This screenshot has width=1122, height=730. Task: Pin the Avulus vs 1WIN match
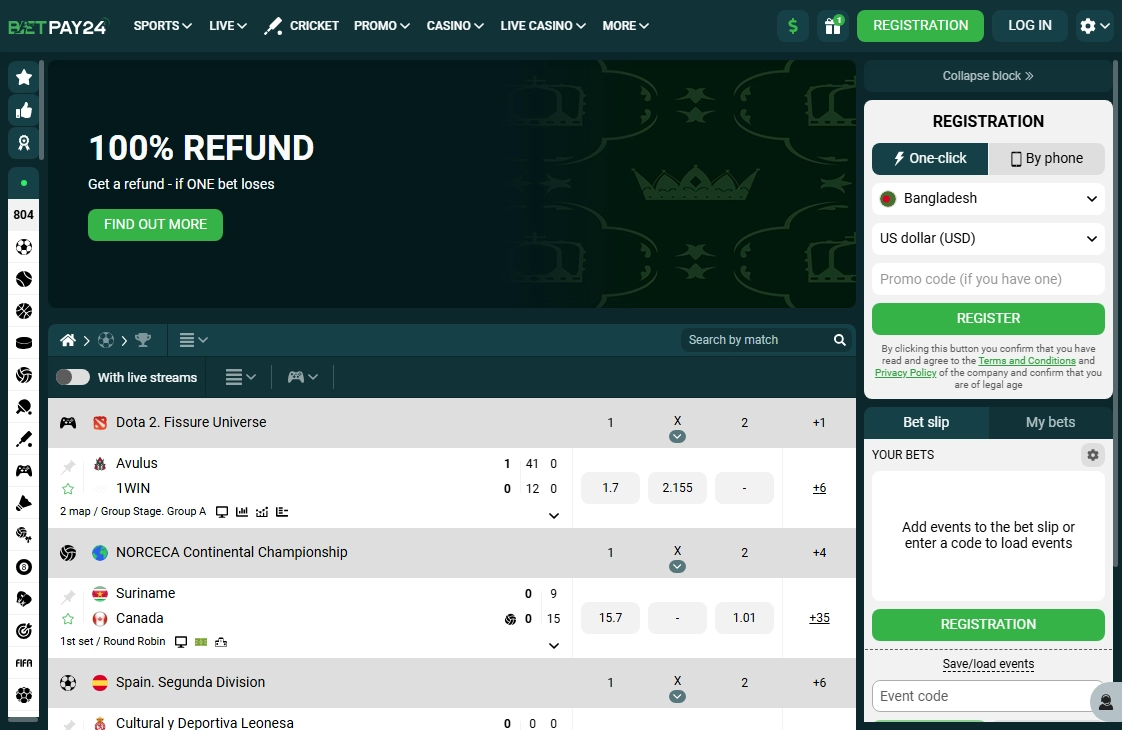tap(68, 467)
